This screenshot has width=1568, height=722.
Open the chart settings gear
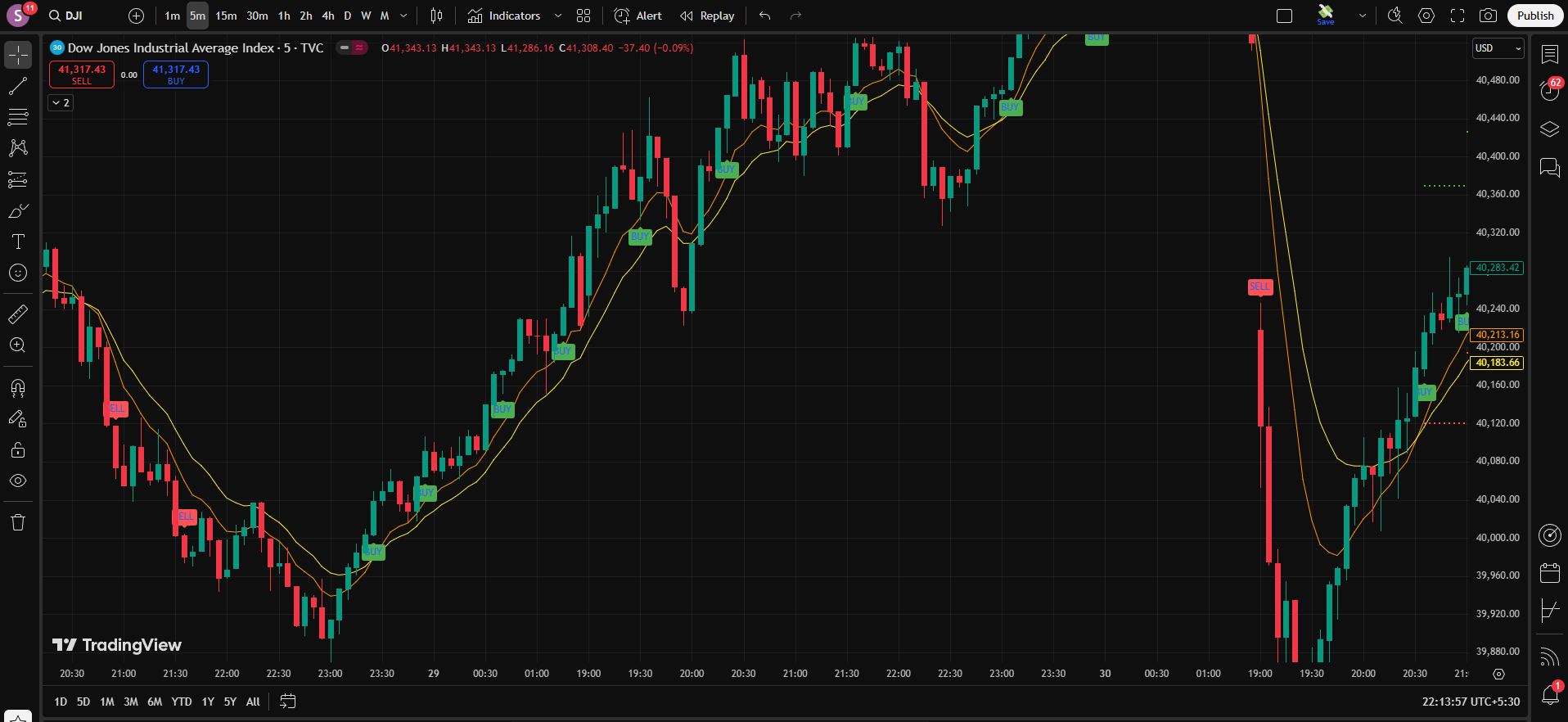(1426, 16)
